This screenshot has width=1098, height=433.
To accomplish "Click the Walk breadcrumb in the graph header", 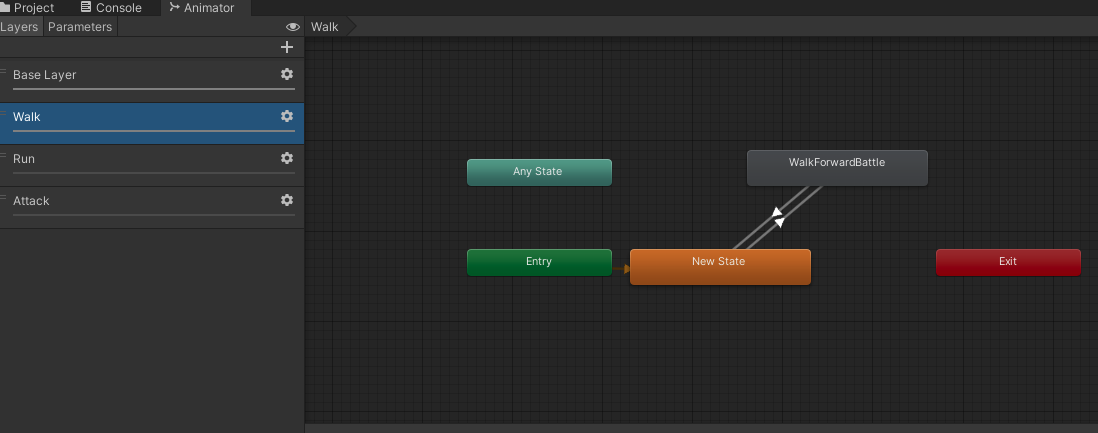I will click(x=325, y=27).
